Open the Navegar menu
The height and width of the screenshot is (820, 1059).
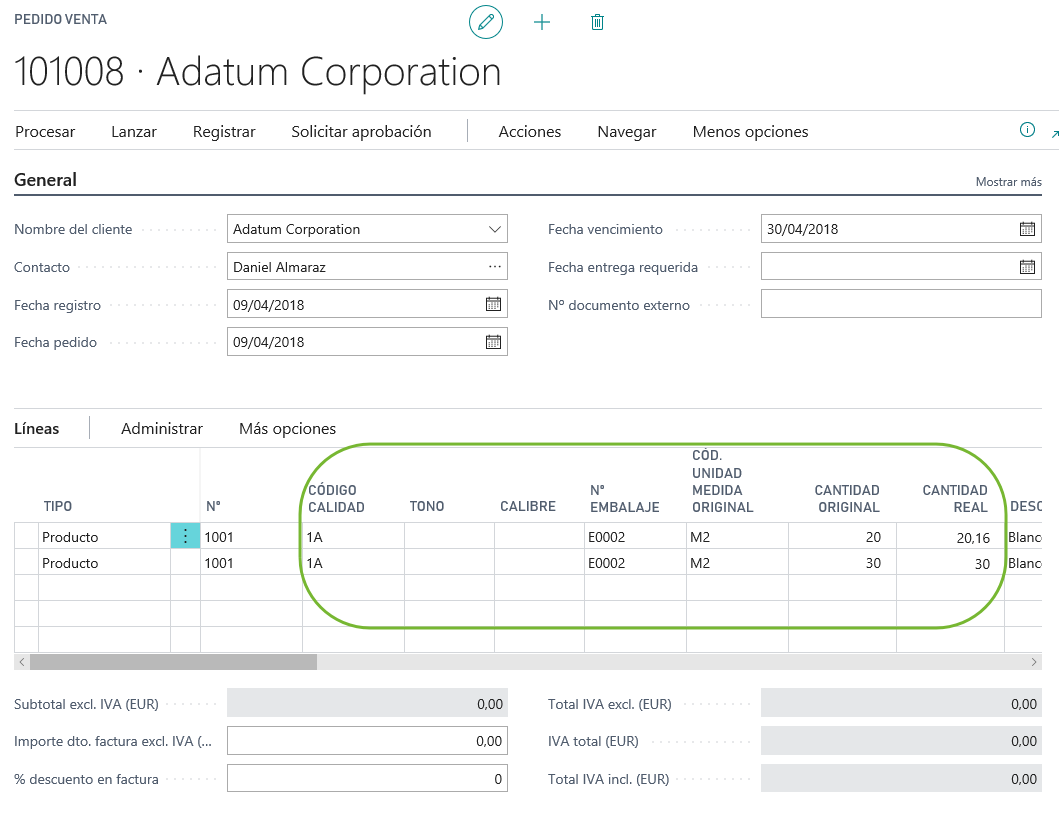click(627, 132)
